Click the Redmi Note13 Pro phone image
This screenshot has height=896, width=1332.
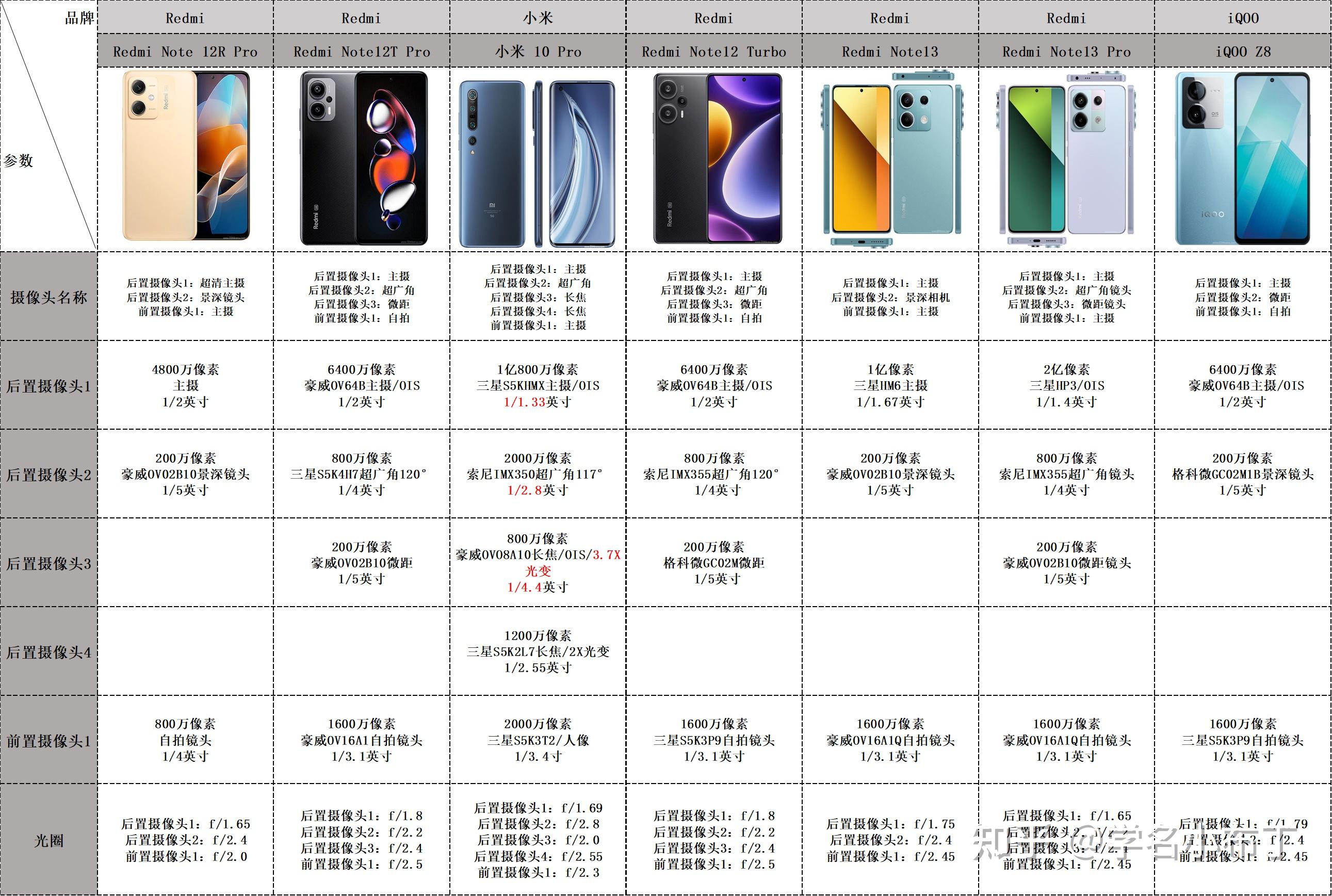pos(1066,159)
